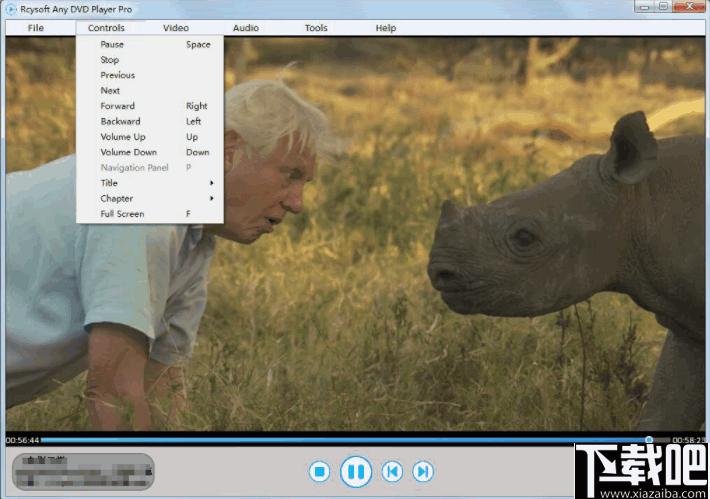Select Volume Down in the menu
This screenshot has width=710, height=499.
pyautogui.click(x=150, y=152)
